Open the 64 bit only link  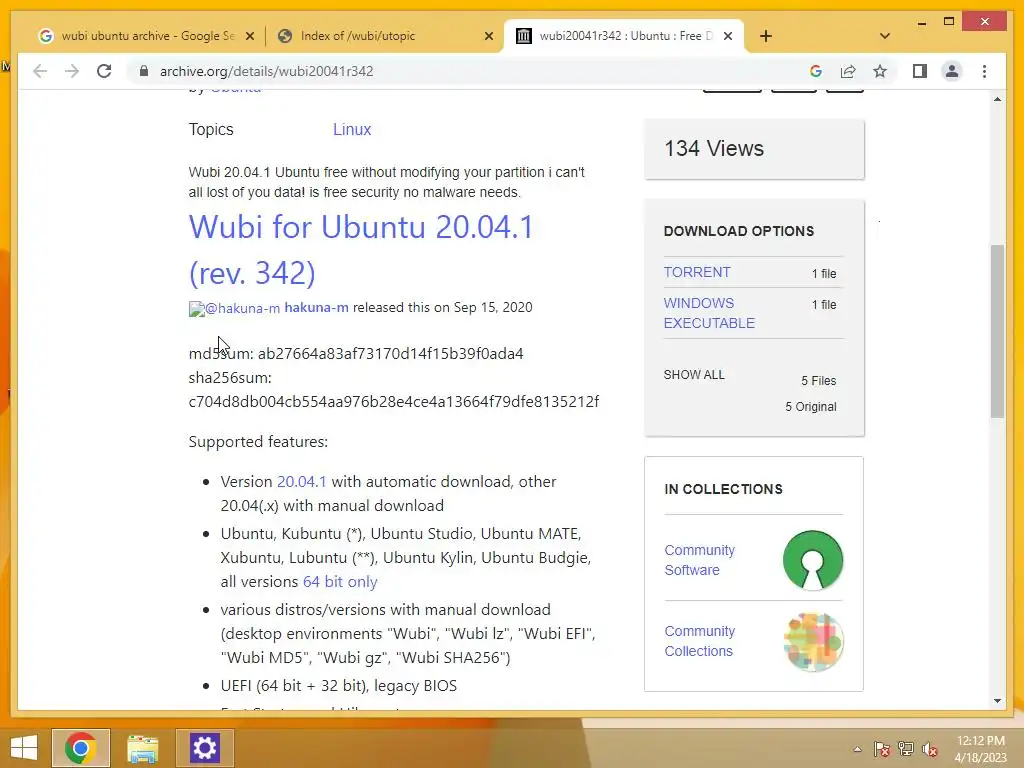340,581
